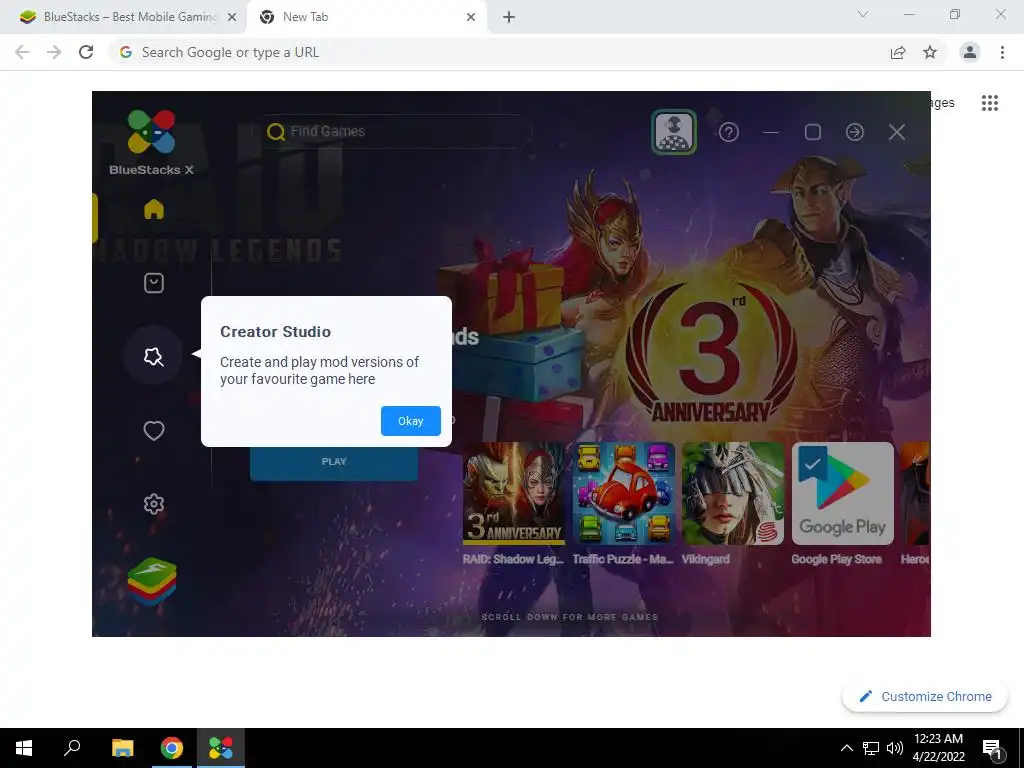Bookmark this tab star icon
The height and width of the screenshot is (768, 1024).
tap(930, 52)
